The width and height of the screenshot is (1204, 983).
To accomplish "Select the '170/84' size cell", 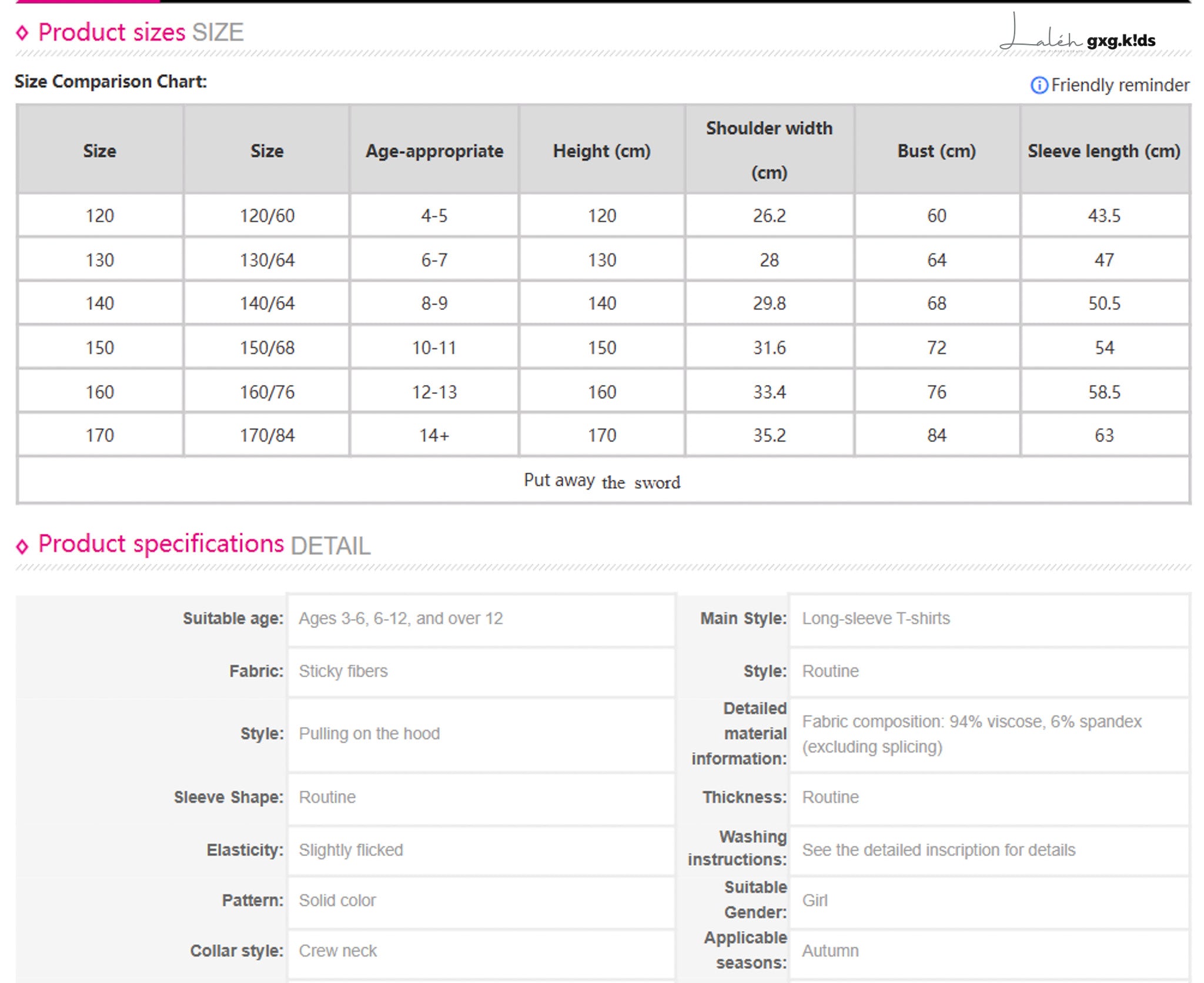I will 267,436.
